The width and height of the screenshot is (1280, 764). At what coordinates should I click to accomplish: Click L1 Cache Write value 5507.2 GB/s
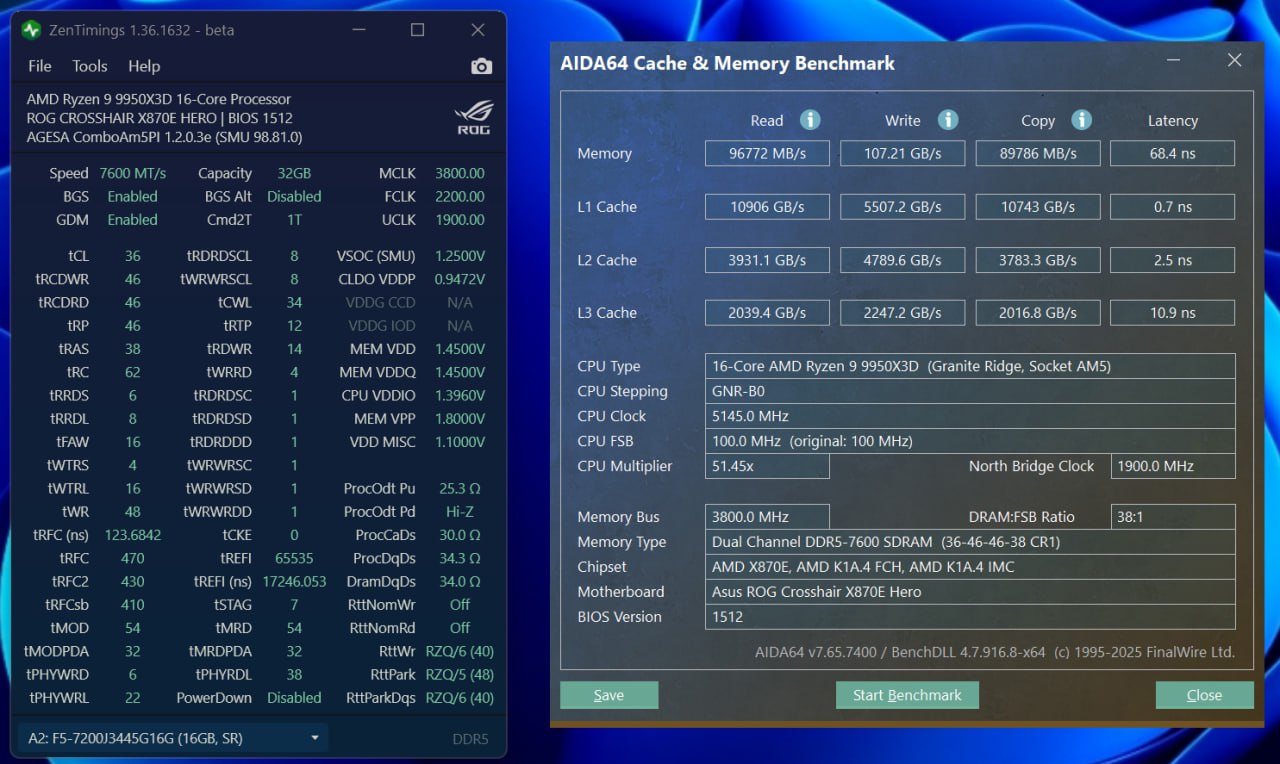click(x=903, y=207)
